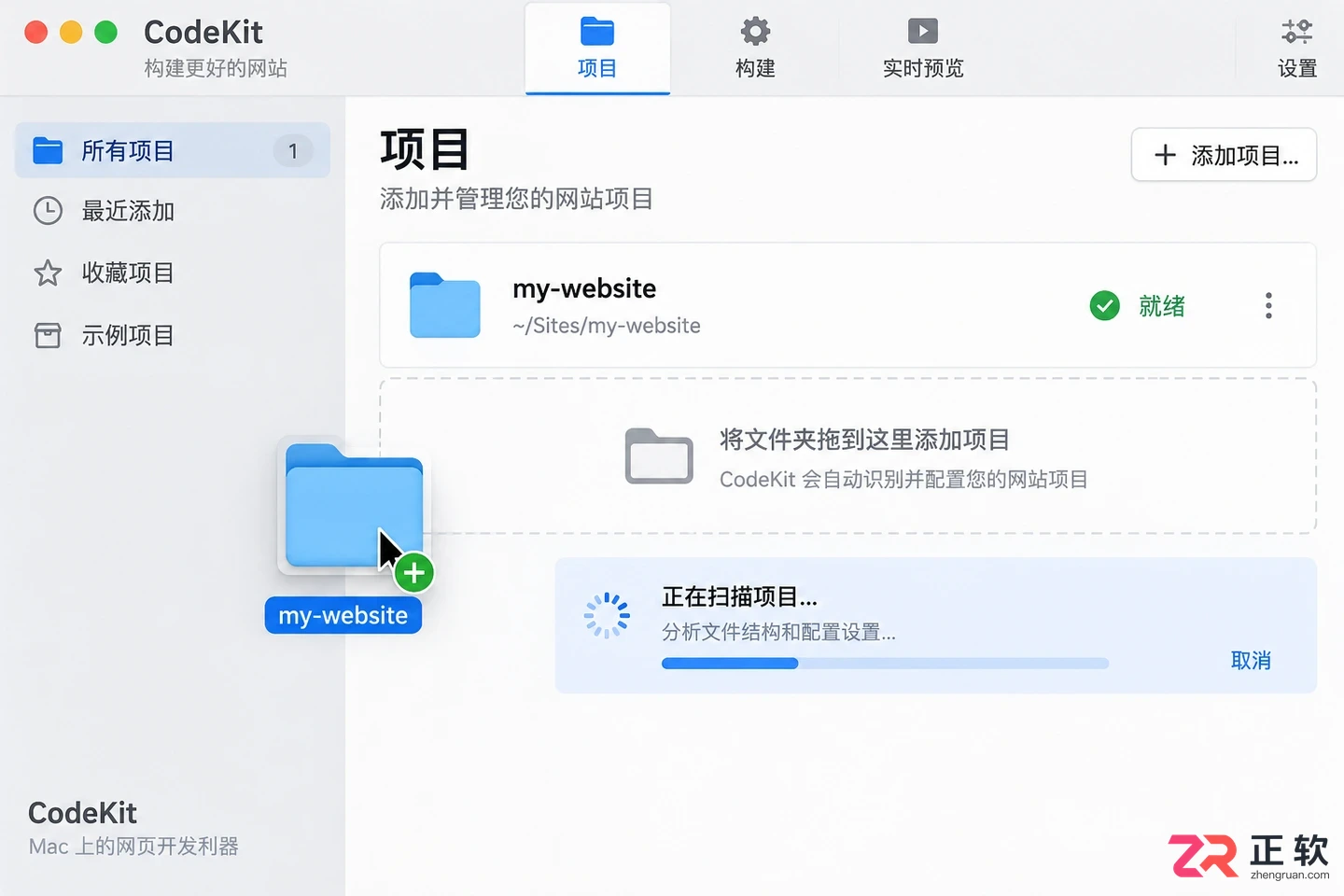Click the badge count 1 beside 所有项目
This screenshot has width=1344, height=896.
(293, 150)
